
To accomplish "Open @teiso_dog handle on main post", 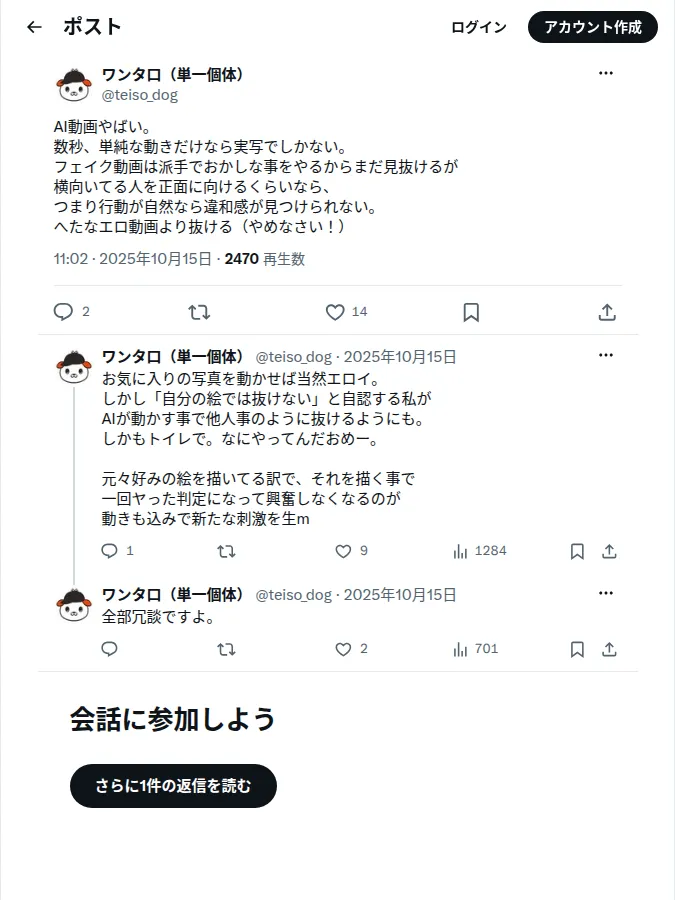I will coord(140,95).
